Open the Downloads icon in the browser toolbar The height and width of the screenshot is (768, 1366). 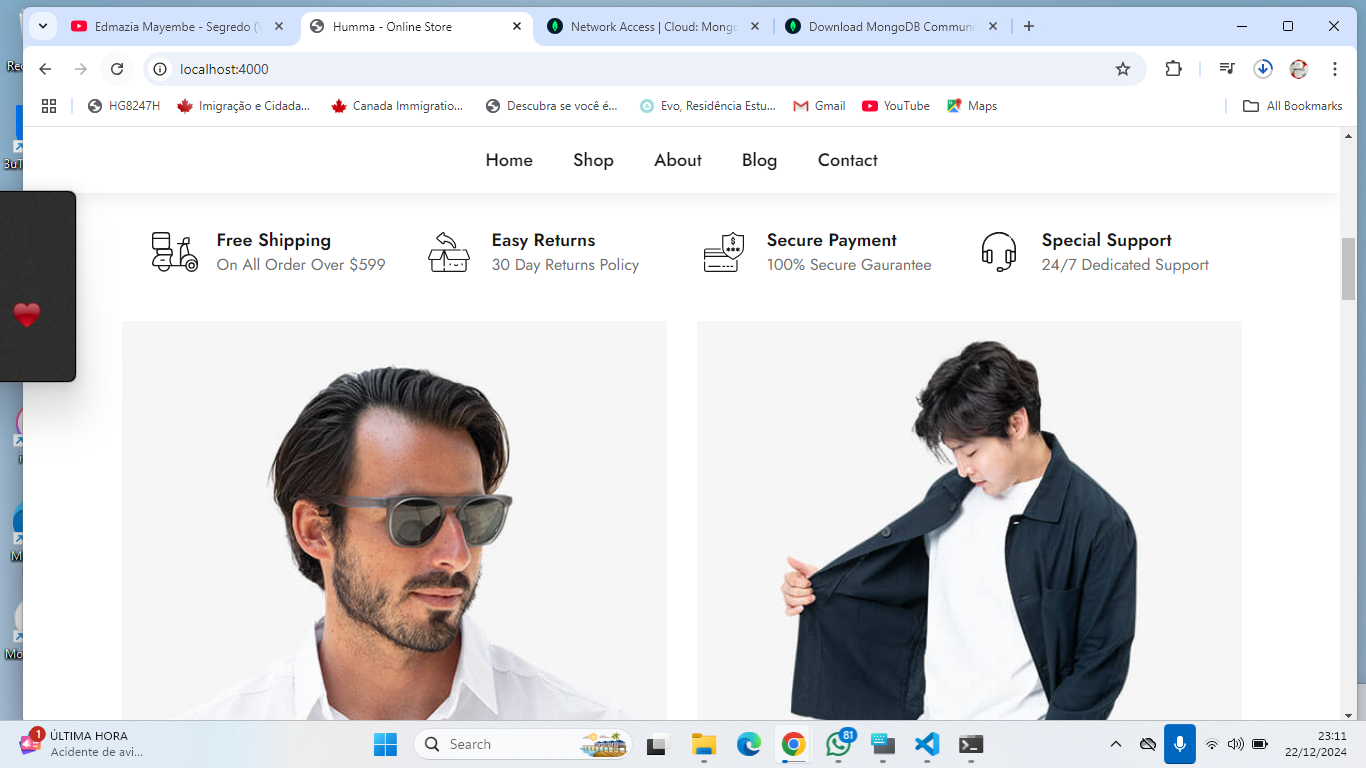pyautogui.click(x=1262, y=69)
